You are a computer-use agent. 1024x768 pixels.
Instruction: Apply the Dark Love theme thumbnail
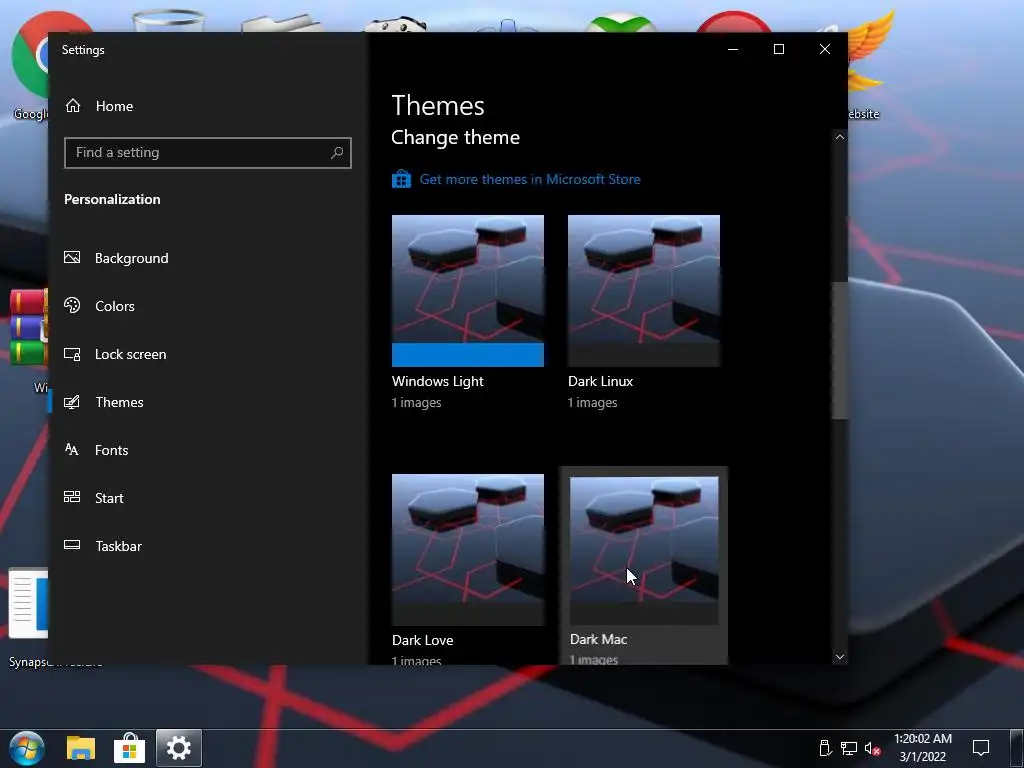tap(468, 550)
